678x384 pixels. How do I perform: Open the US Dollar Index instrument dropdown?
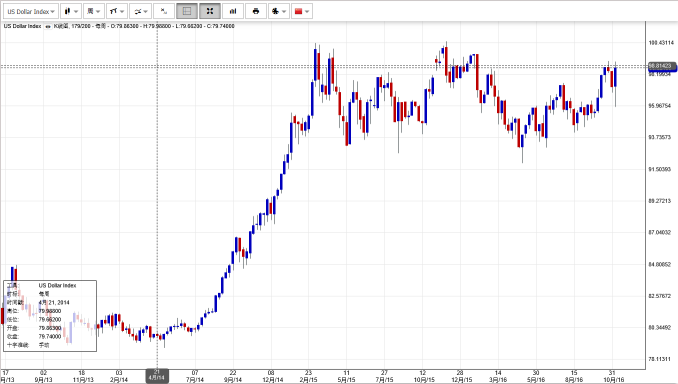(x=31, y=11)
